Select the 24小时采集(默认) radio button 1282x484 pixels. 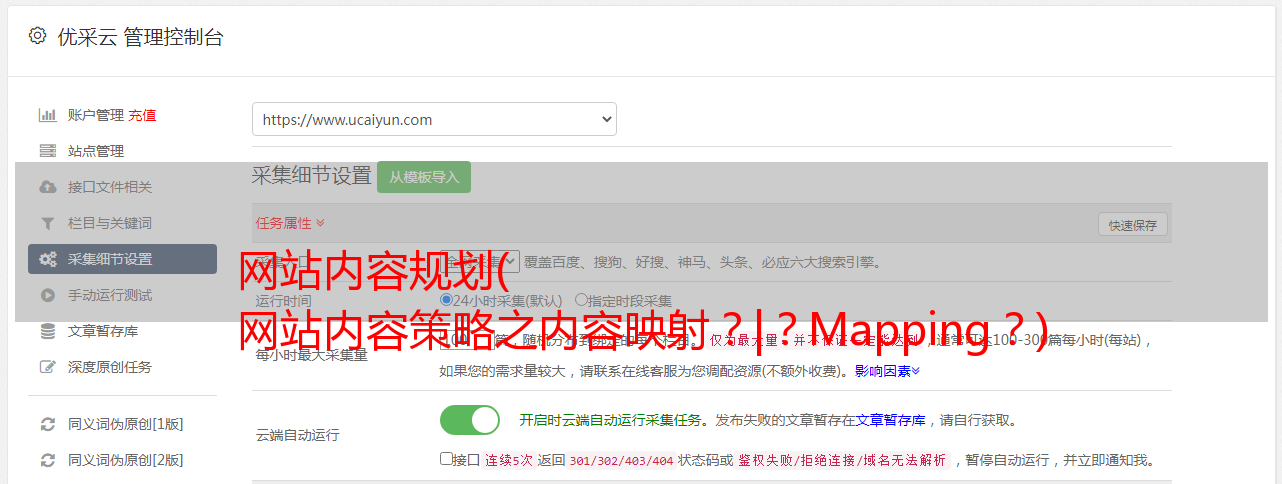pos(446,299)
